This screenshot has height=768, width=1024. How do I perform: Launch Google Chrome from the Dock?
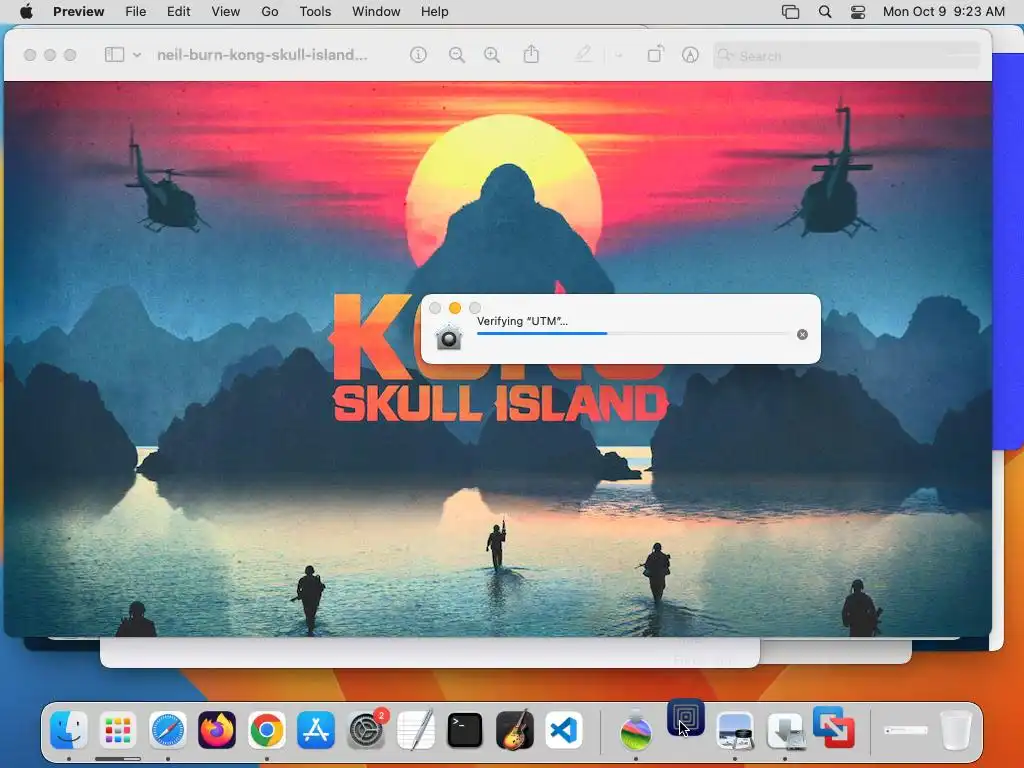coord(266,729)
